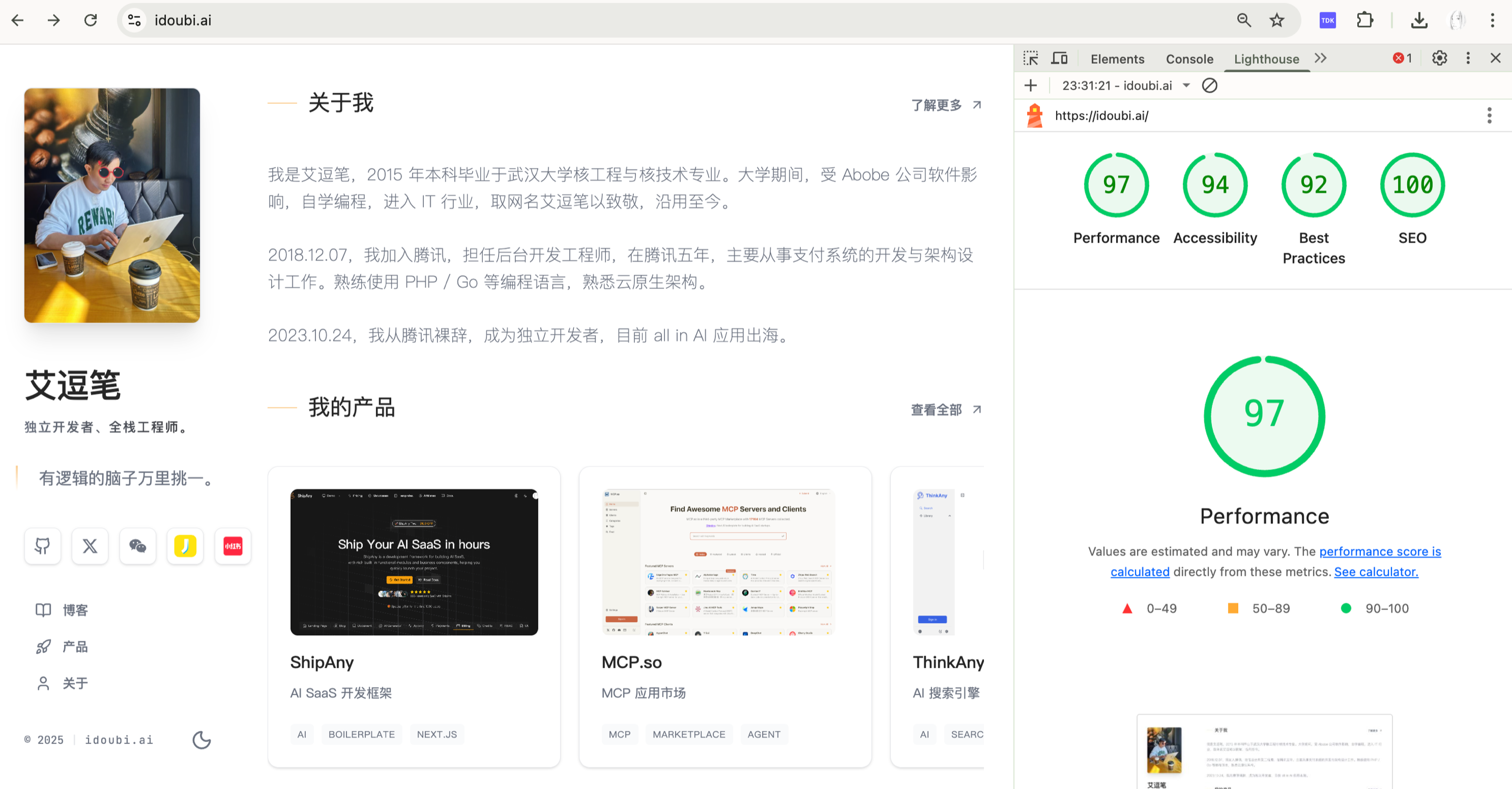Select the DevTools inspect element icon
Viewport: 1512px width, 789px height.
(1031, 58)
